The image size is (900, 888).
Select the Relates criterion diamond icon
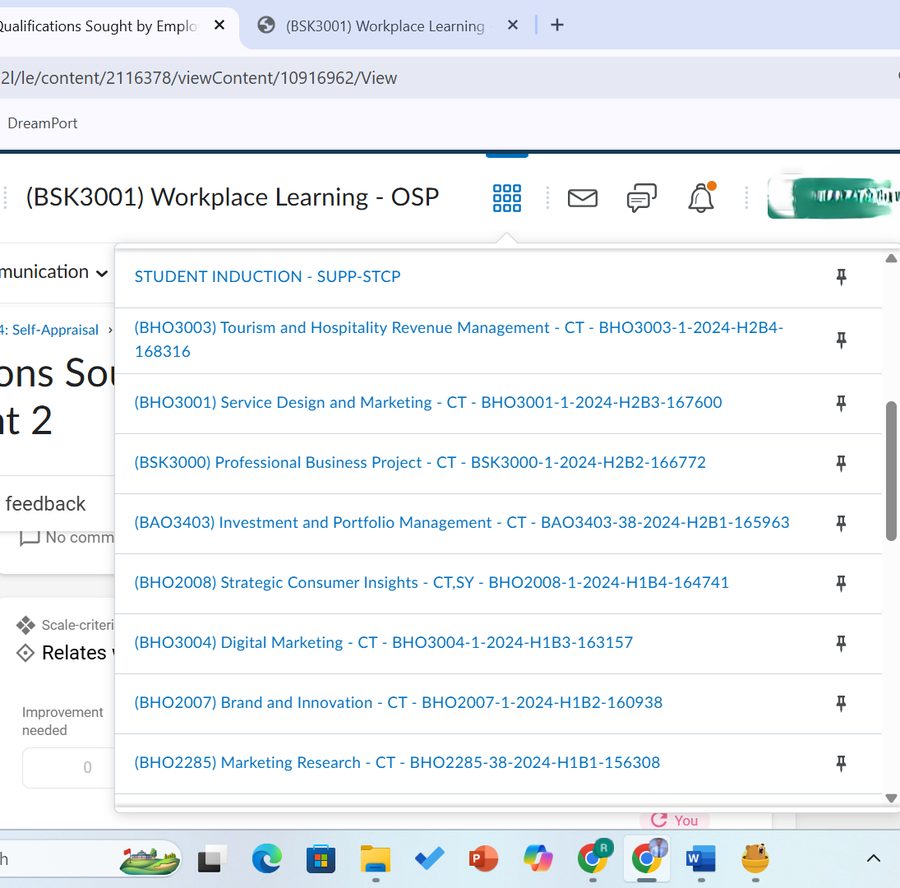(25, 653)
